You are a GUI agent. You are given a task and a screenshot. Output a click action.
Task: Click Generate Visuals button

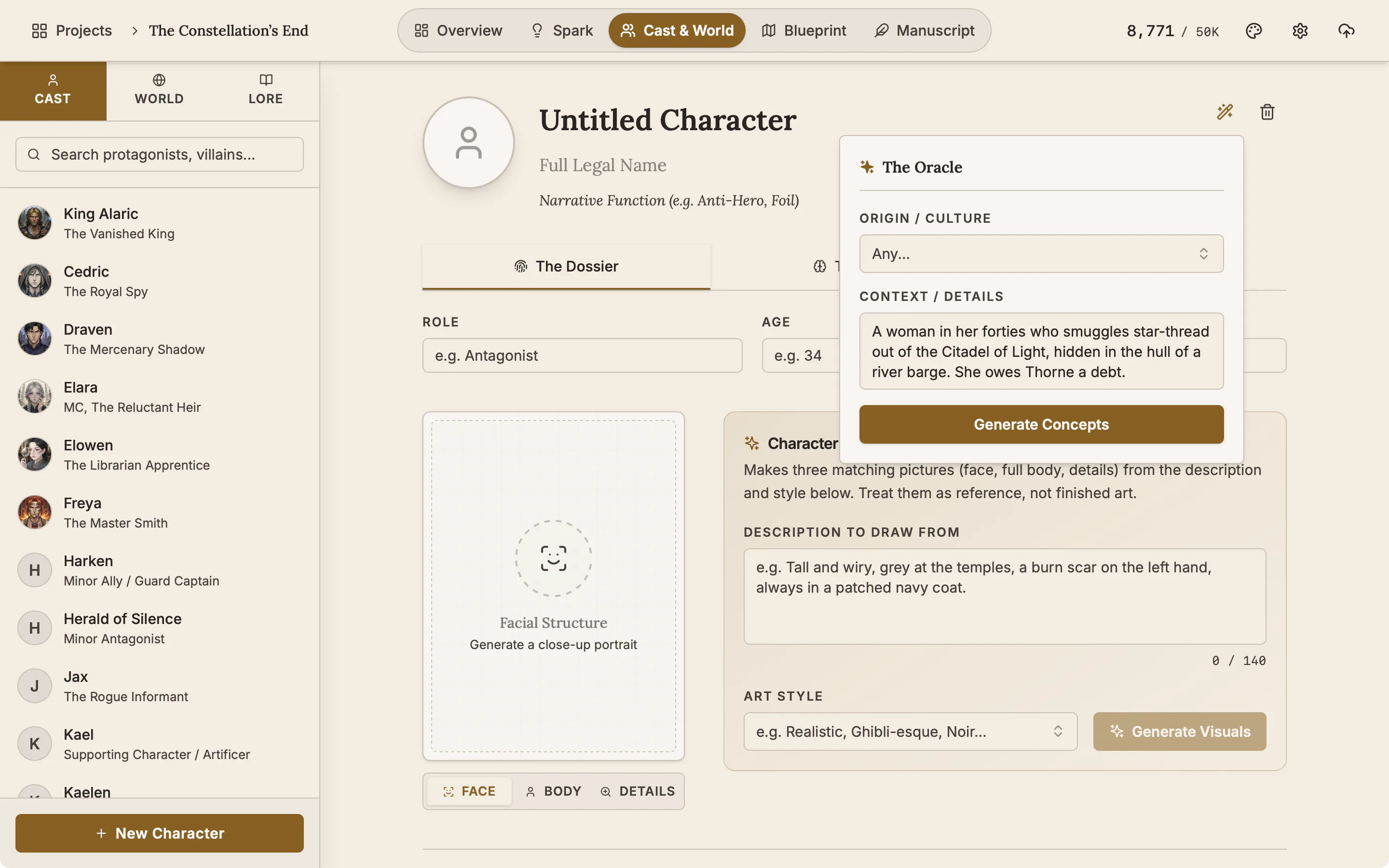1180,732
